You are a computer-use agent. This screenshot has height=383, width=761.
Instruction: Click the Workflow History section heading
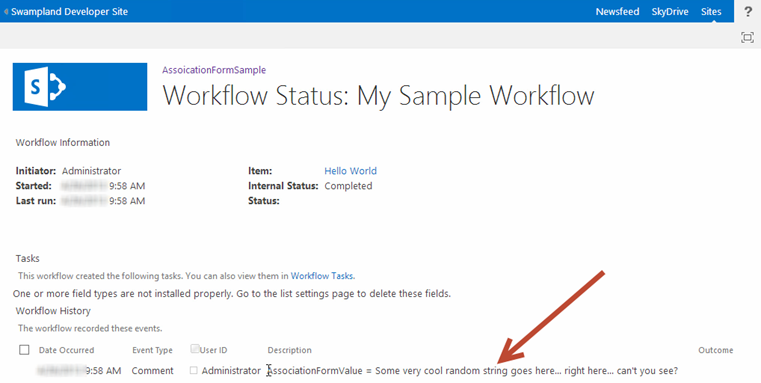[53, 311]
